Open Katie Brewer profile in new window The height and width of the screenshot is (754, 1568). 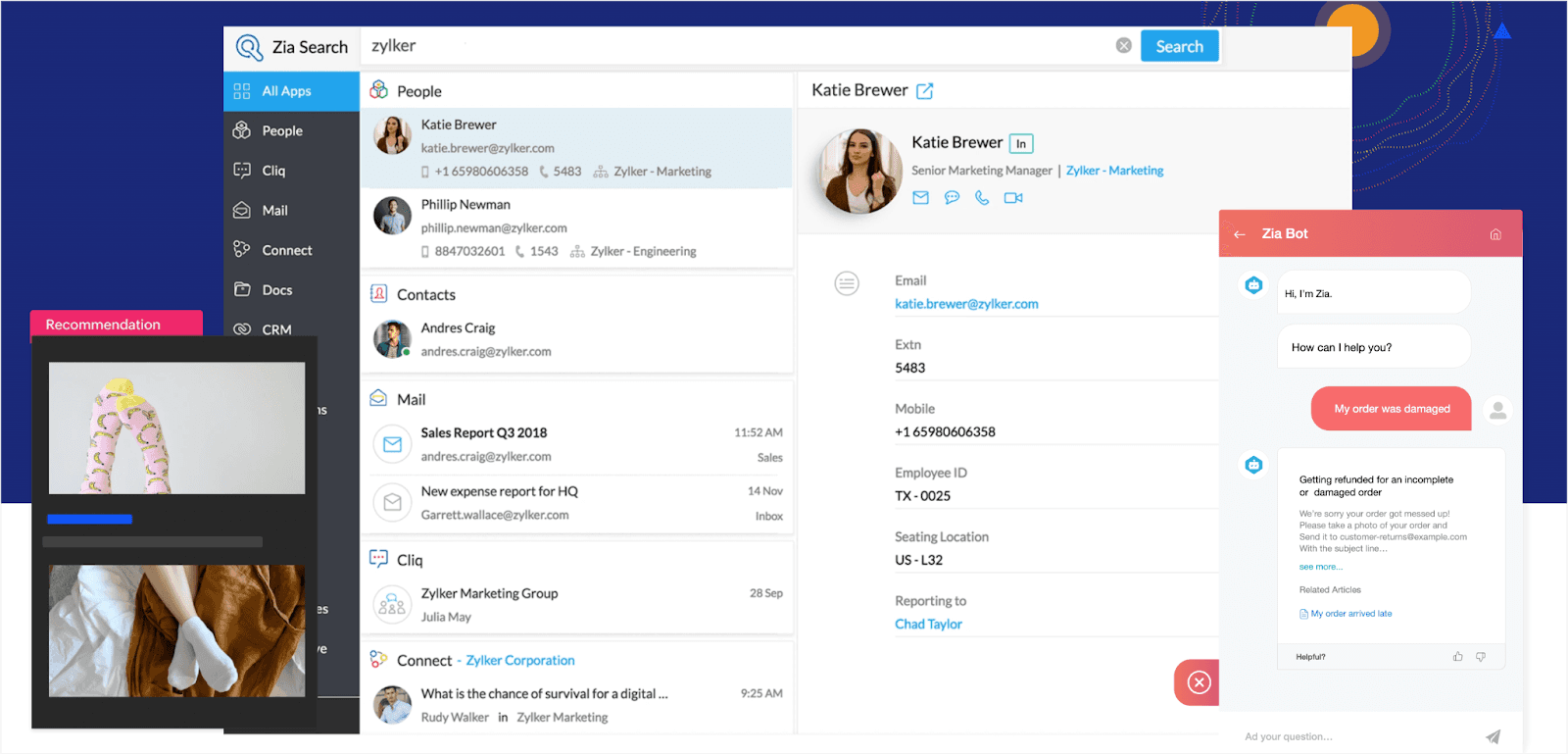(x=924, y=91)
